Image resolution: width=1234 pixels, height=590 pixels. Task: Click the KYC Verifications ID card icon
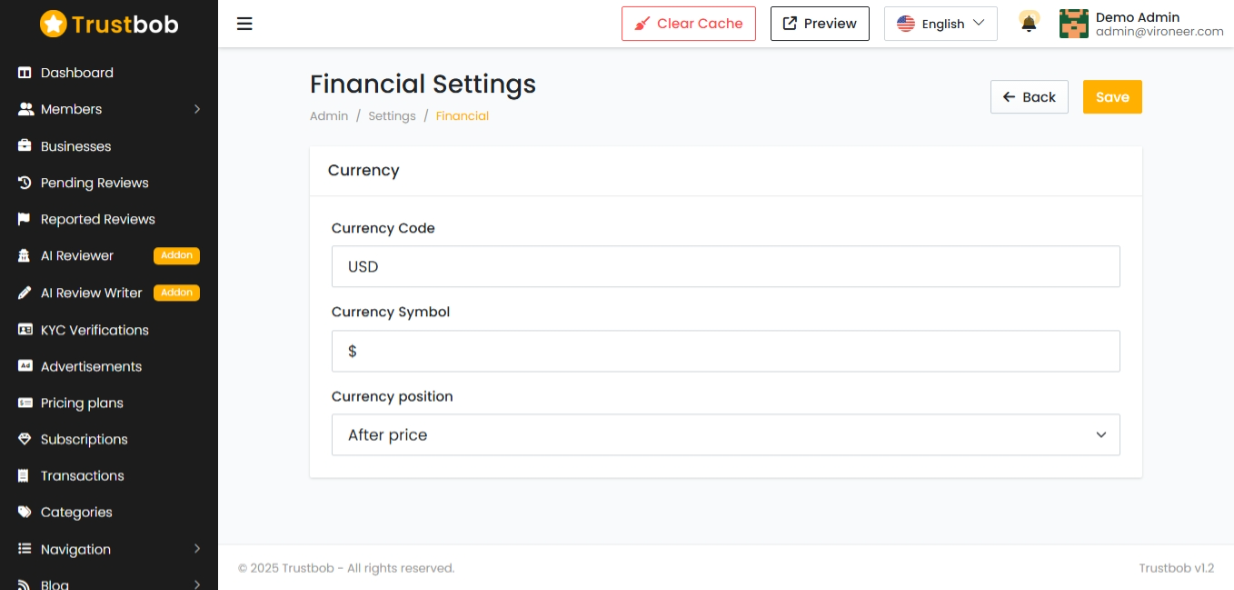tap(25, 329)
